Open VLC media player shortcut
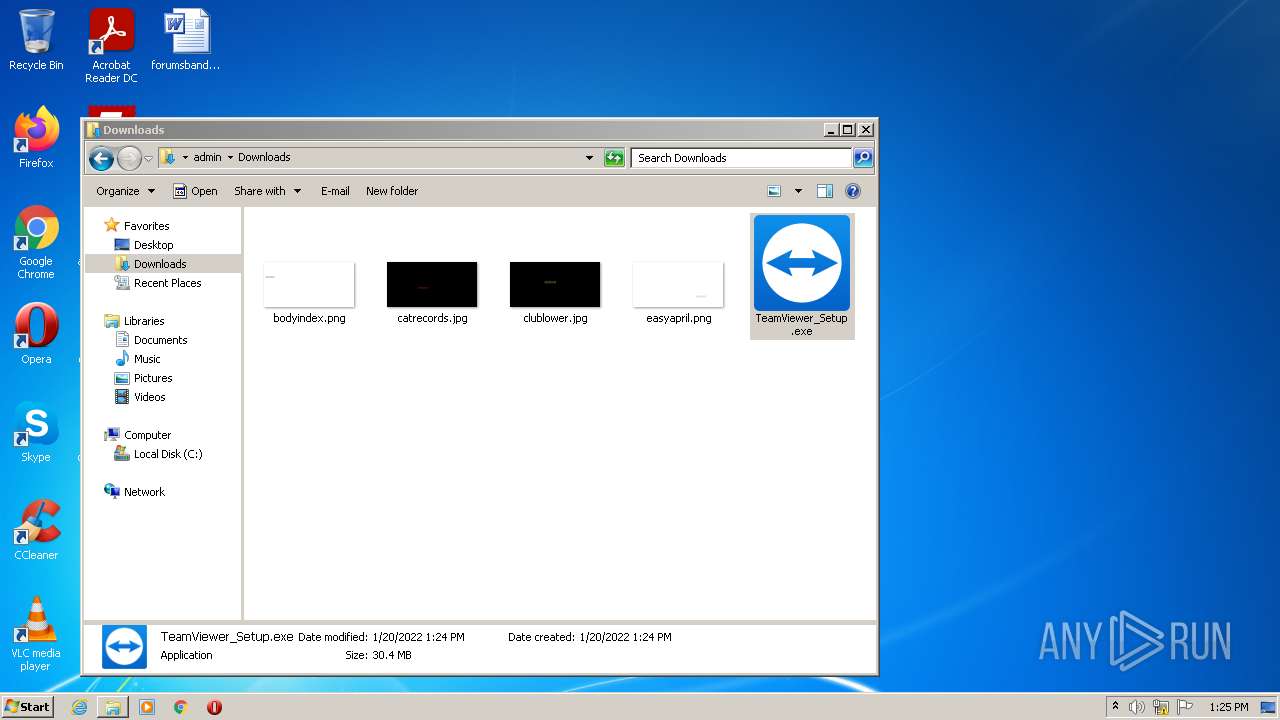1280x720 pixels. [x=36, y=634]
